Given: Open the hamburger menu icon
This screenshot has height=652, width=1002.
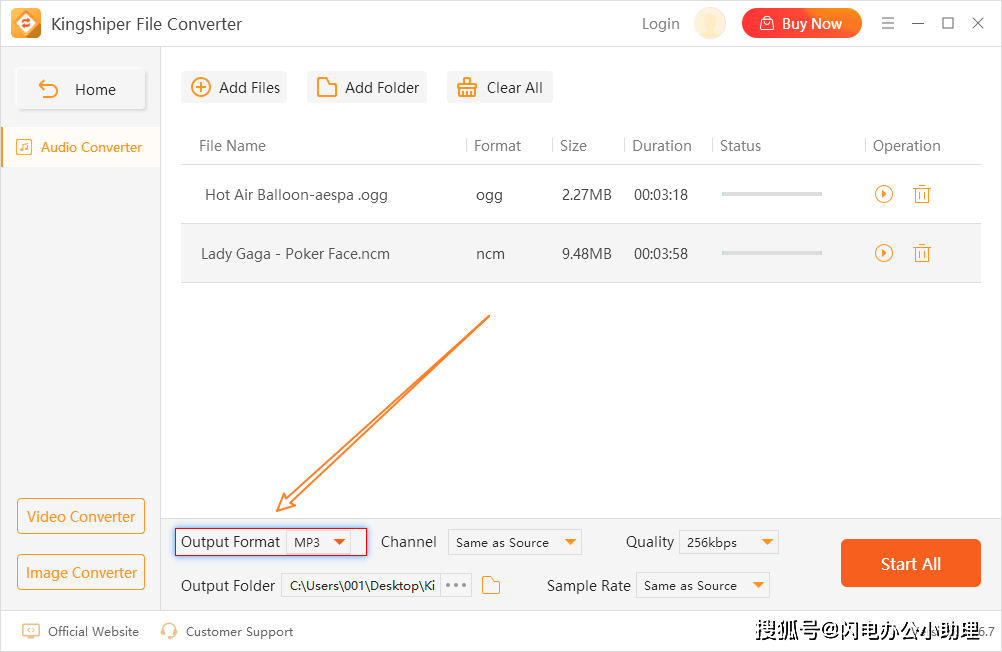Looking at the screenshot, I should coord(888,24).
